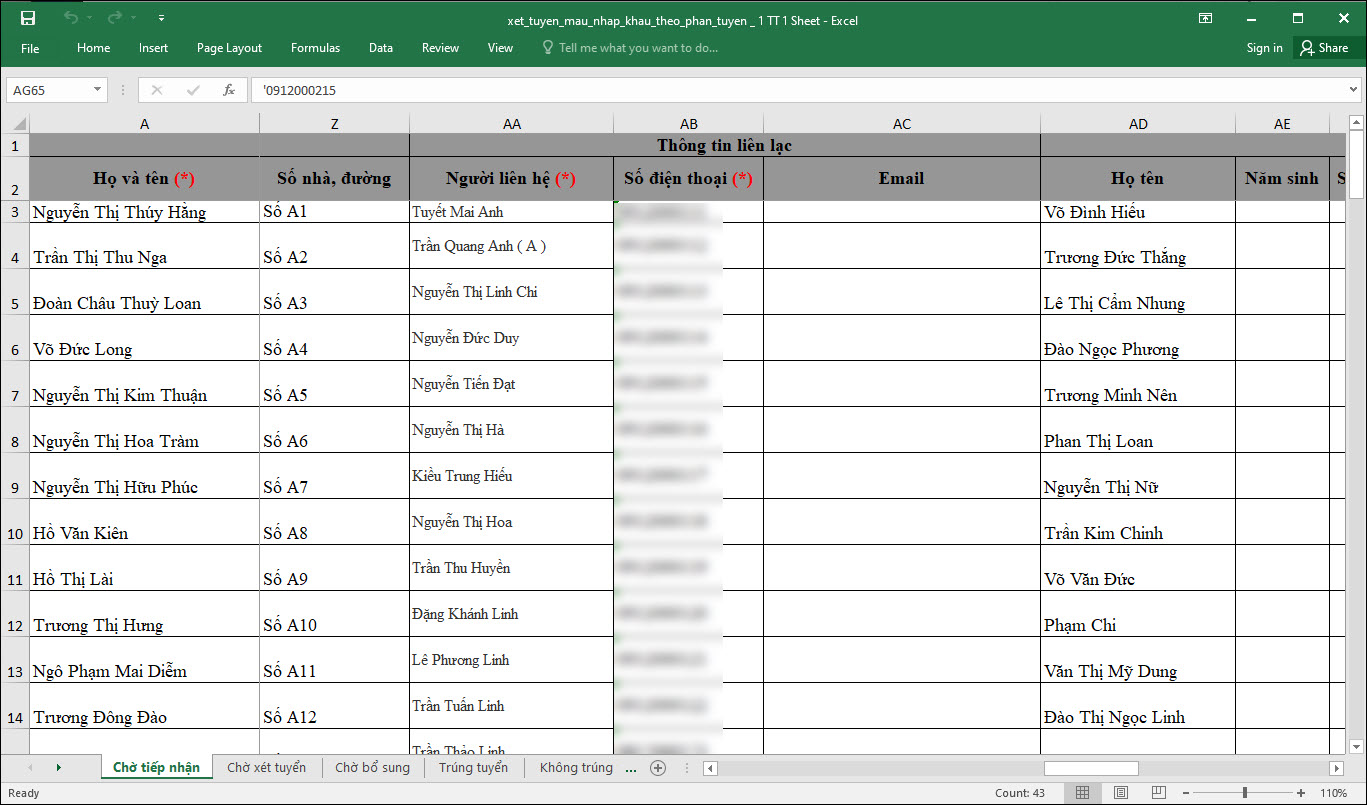Viewport: 1367px width, 805px height.
Task: Open the Data ribbon tab
Action: tap(380, 48)
